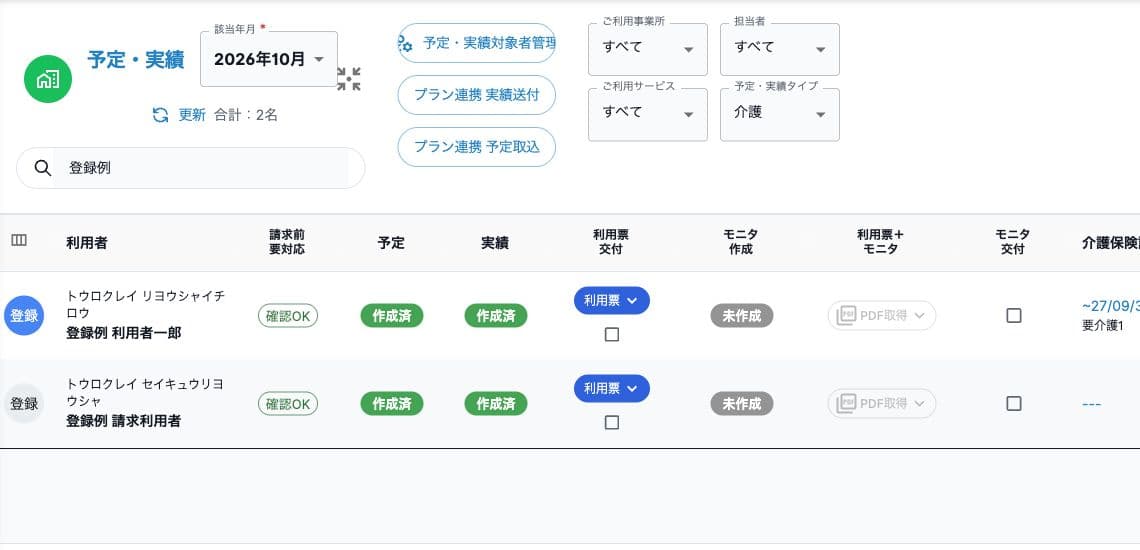Click the name 登録例 請求利用者
1140x550 pixels.
click(x=124, y=421)
